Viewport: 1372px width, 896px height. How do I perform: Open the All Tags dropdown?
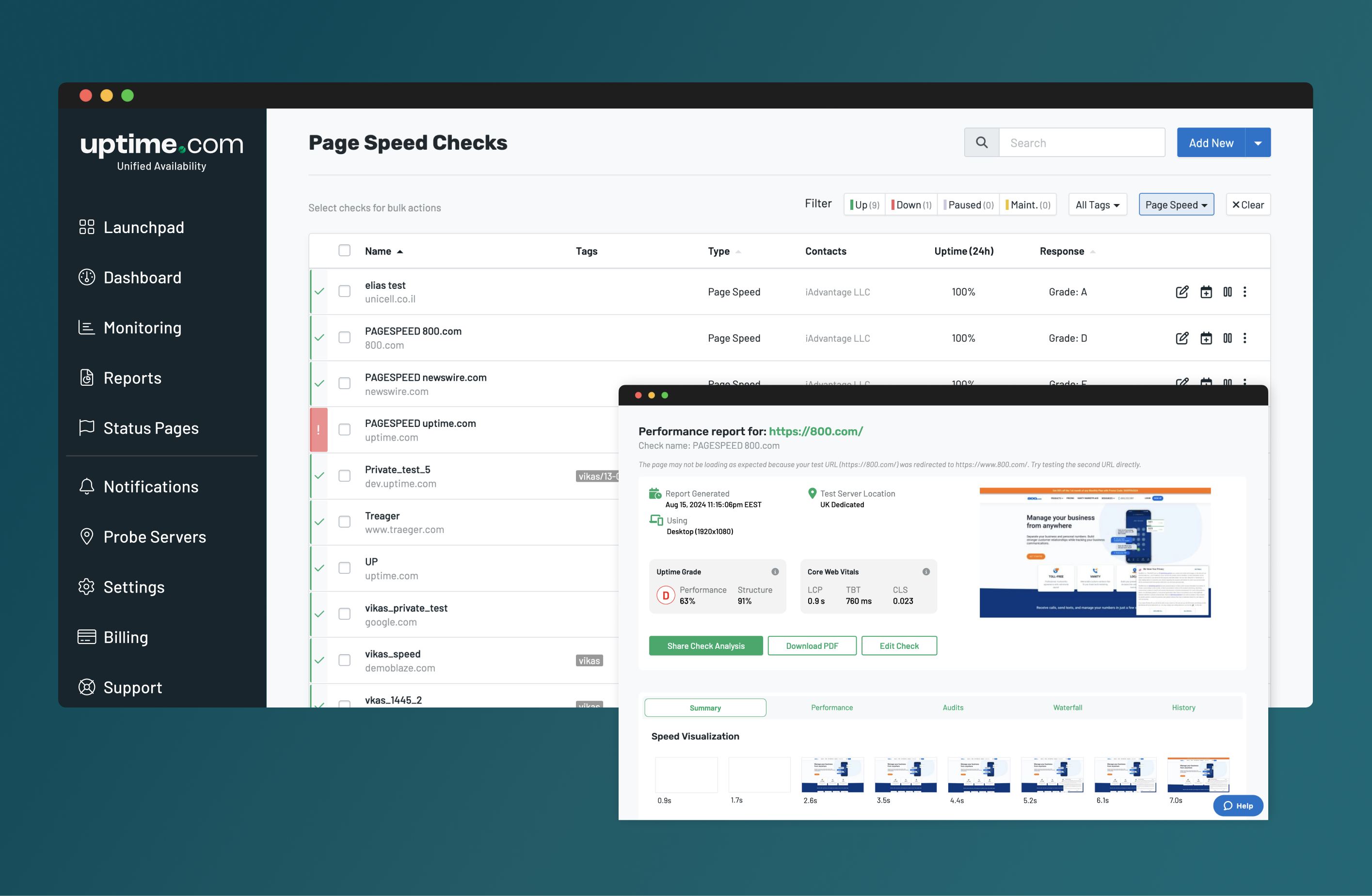[x=1097, y=204]
